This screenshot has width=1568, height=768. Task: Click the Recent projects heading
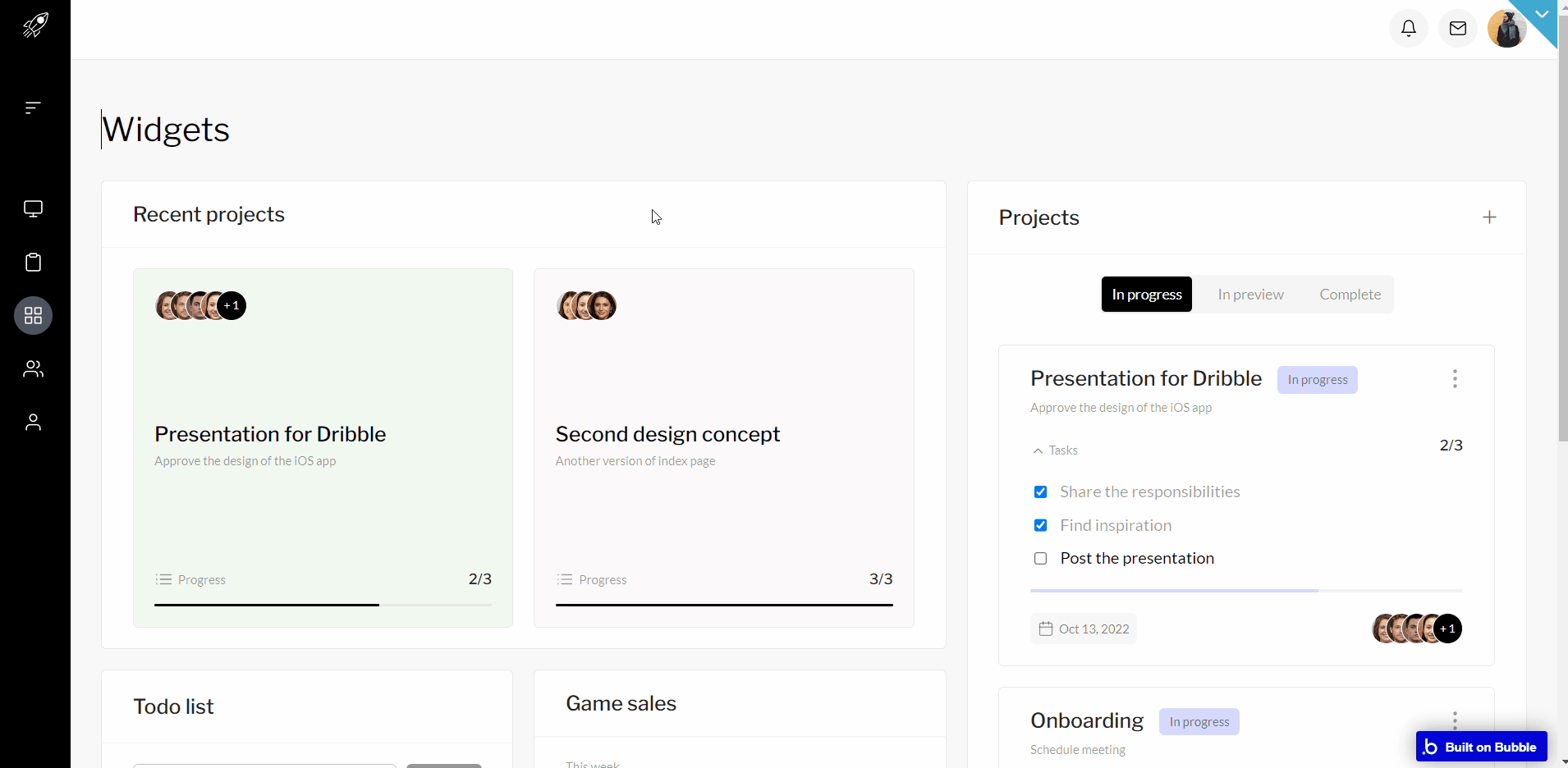[209, 214]
